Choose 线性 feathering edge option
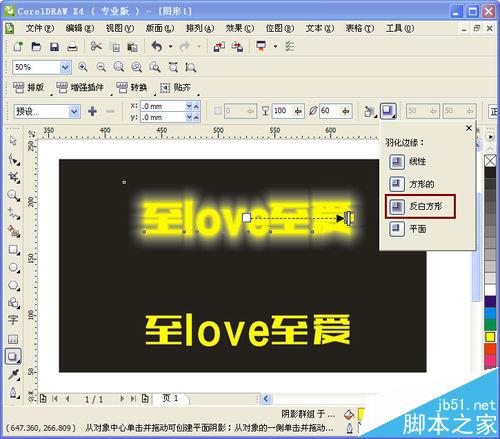 (407, 162)
